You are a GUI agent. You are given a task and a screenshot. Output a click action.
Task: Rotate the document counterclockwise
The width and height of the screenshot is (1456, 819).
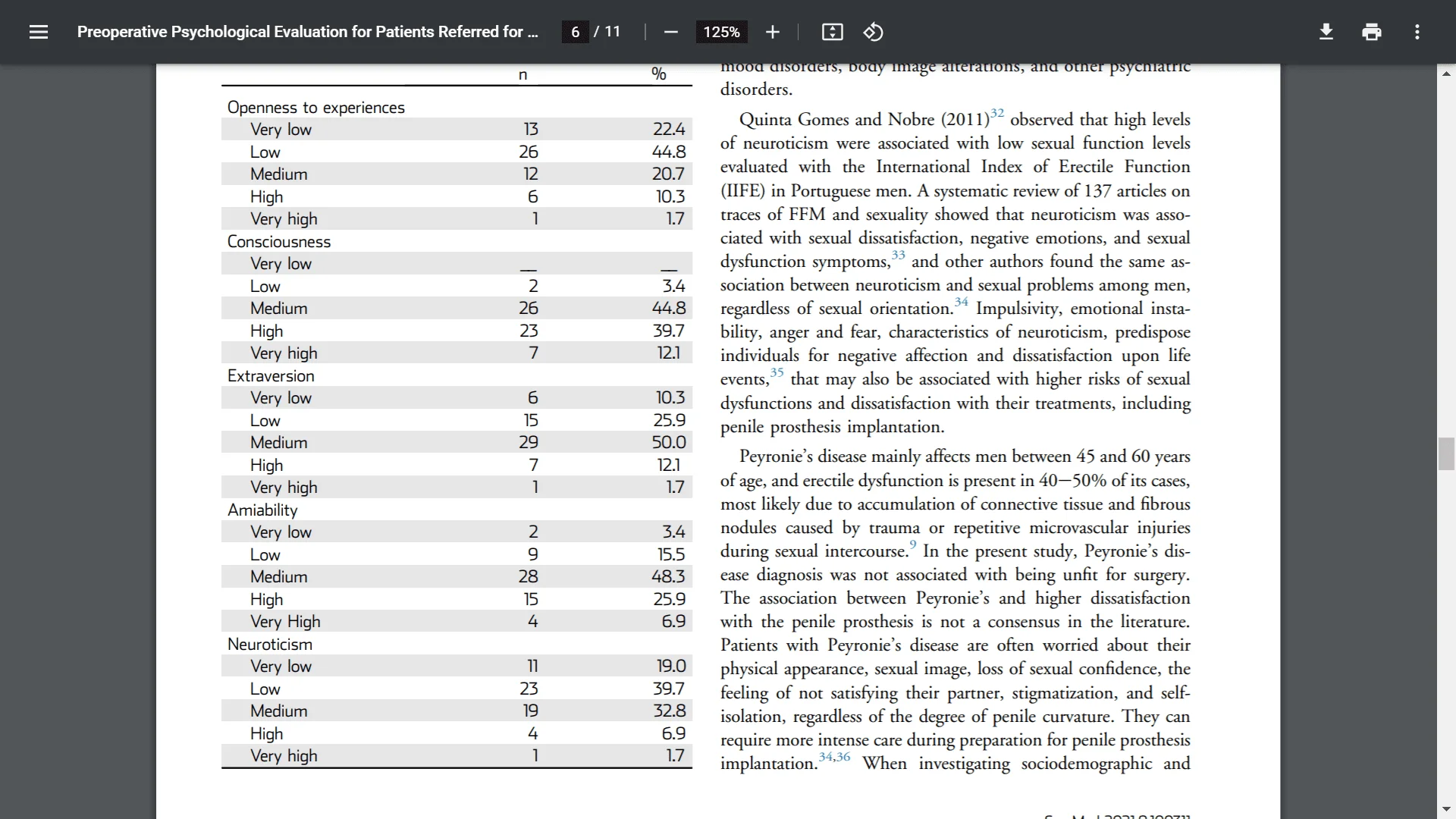(x=873, y=32)
